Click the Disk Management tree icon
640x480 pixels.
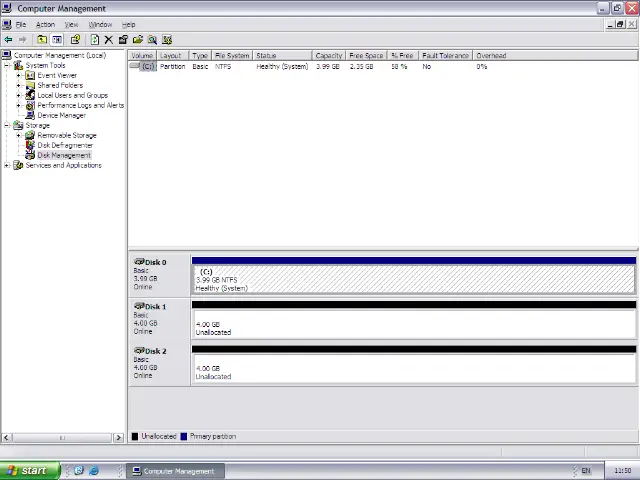point(30,156)
